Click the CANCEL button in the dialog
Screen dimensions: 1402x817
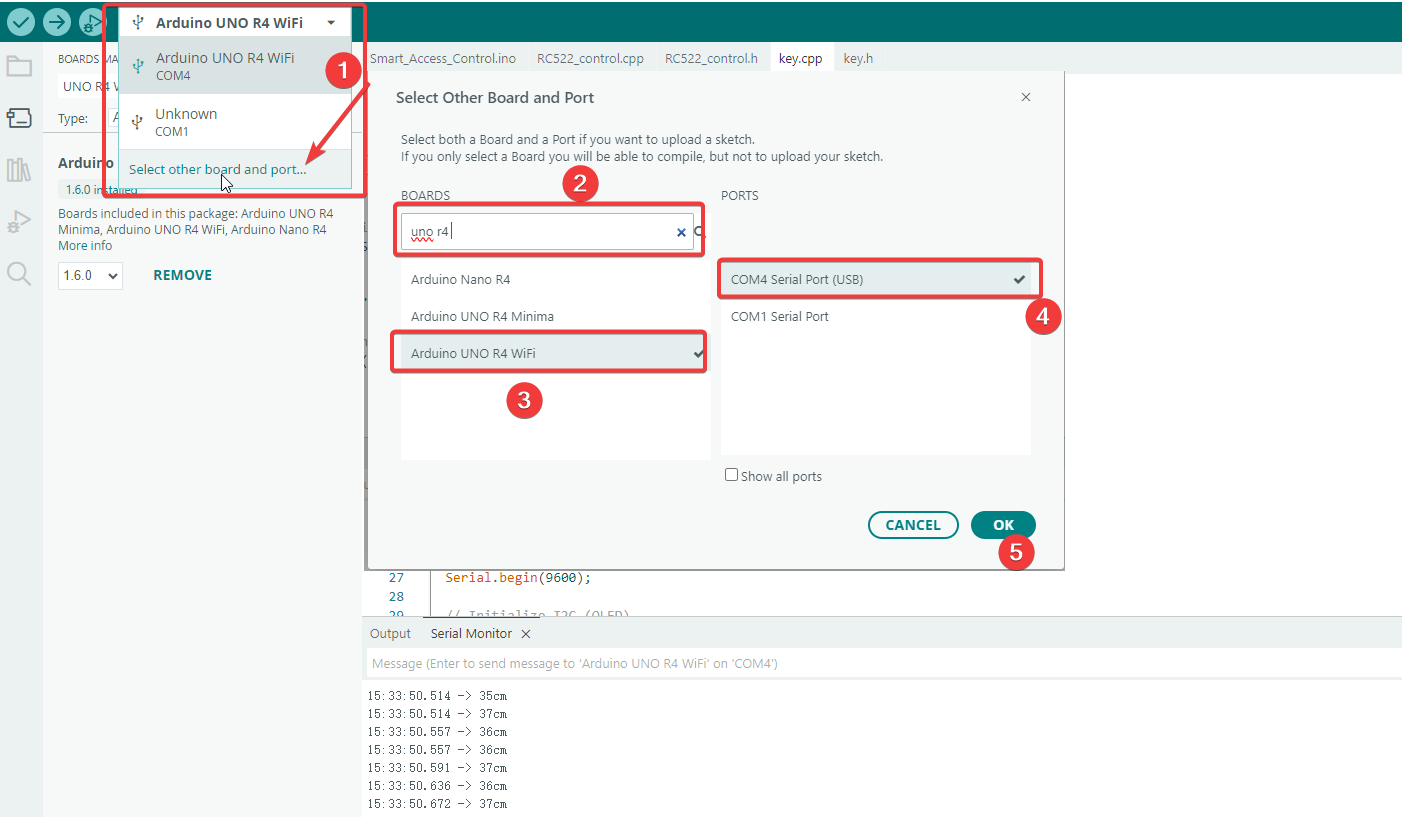pos(913,525)
